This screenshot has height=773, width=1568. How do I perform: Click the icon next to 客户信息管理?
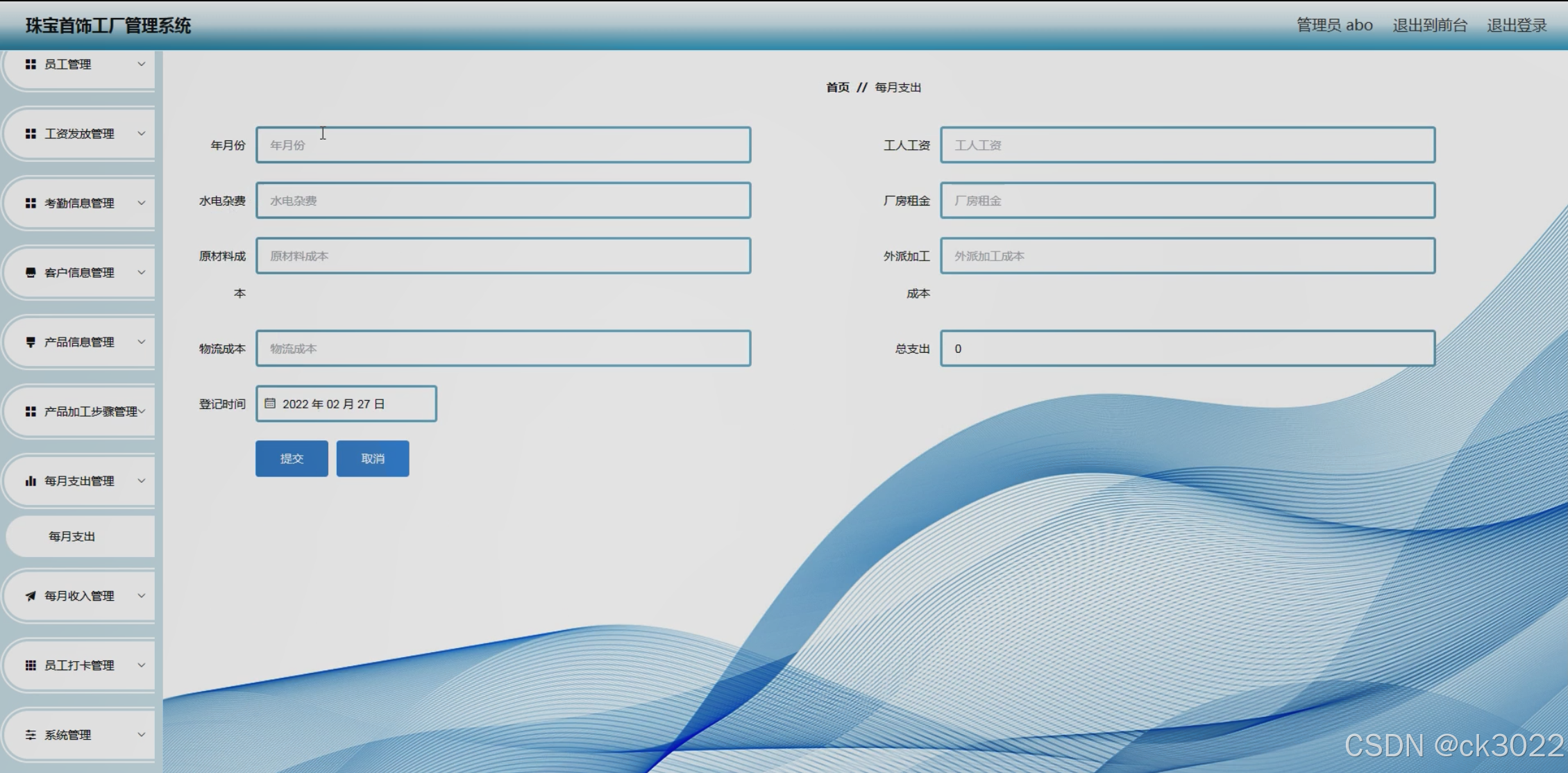pos(31,272)
